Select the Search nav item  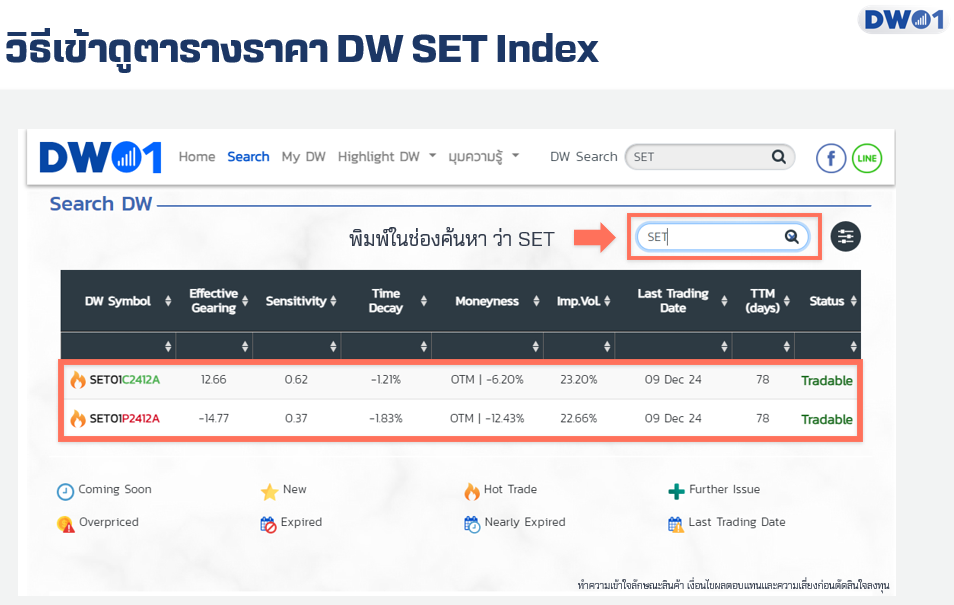click(x=248, y=156)
